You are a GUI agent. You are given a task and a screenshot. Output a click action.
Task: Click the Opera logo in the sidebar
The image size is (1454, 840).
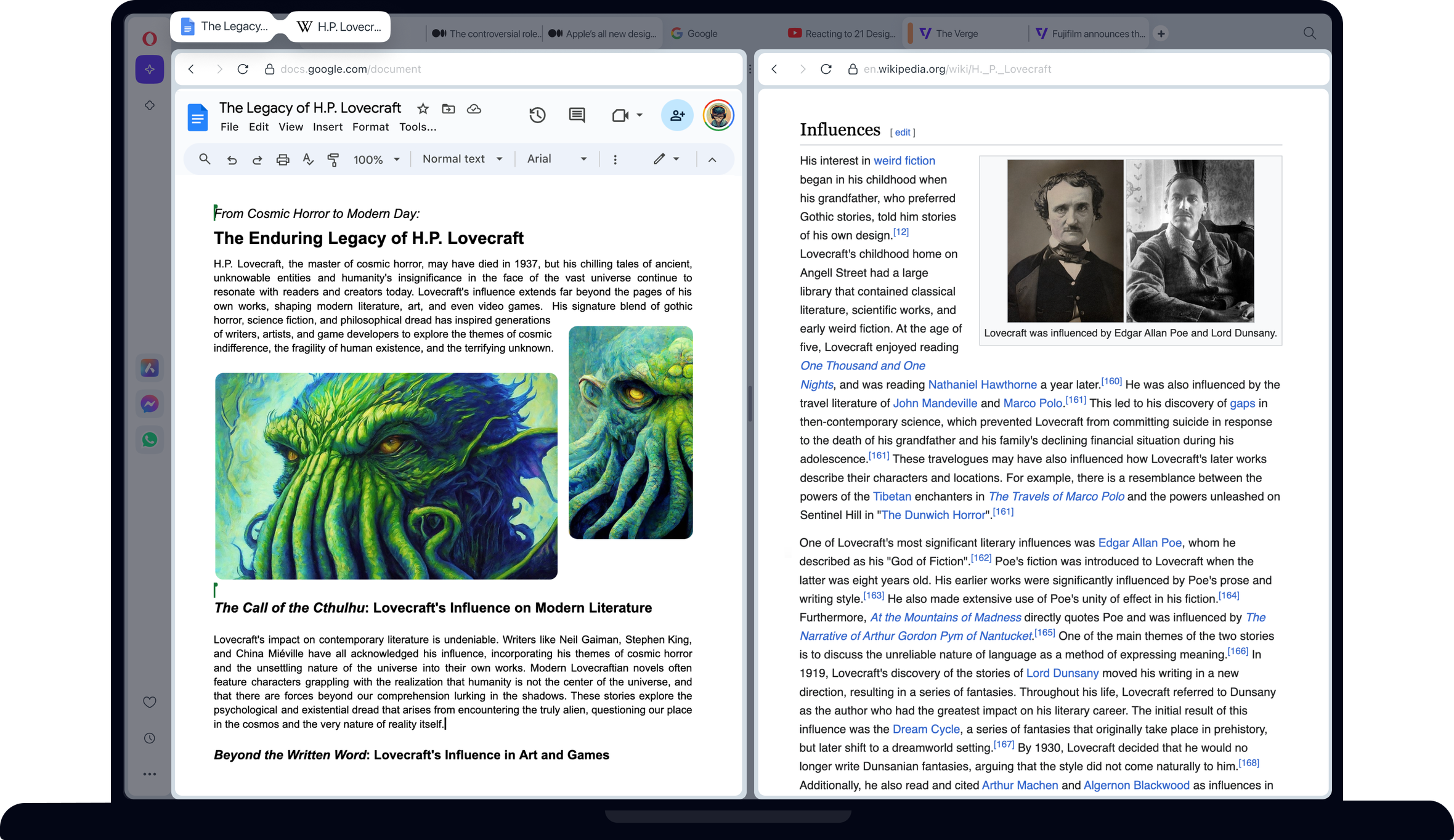(149, 39)
